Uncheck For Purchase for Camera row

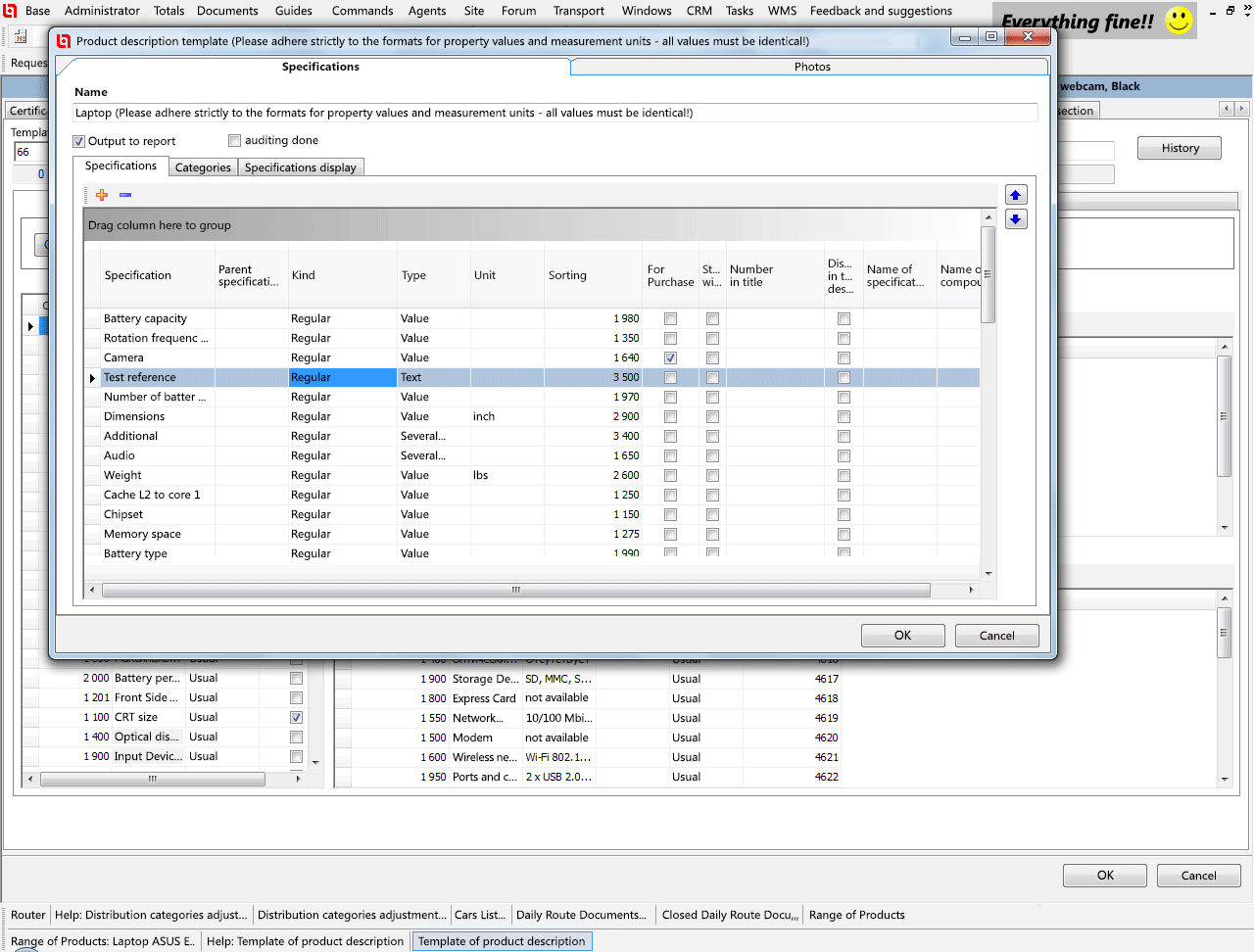(670, 357)
